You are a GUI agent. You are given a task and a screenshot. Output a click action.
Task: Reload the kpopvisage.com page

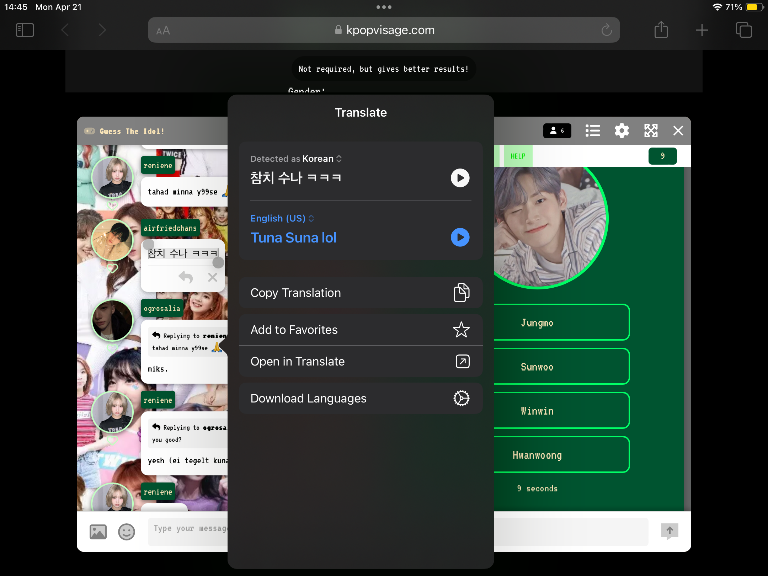pyautogui.click(x=606, y=30)
